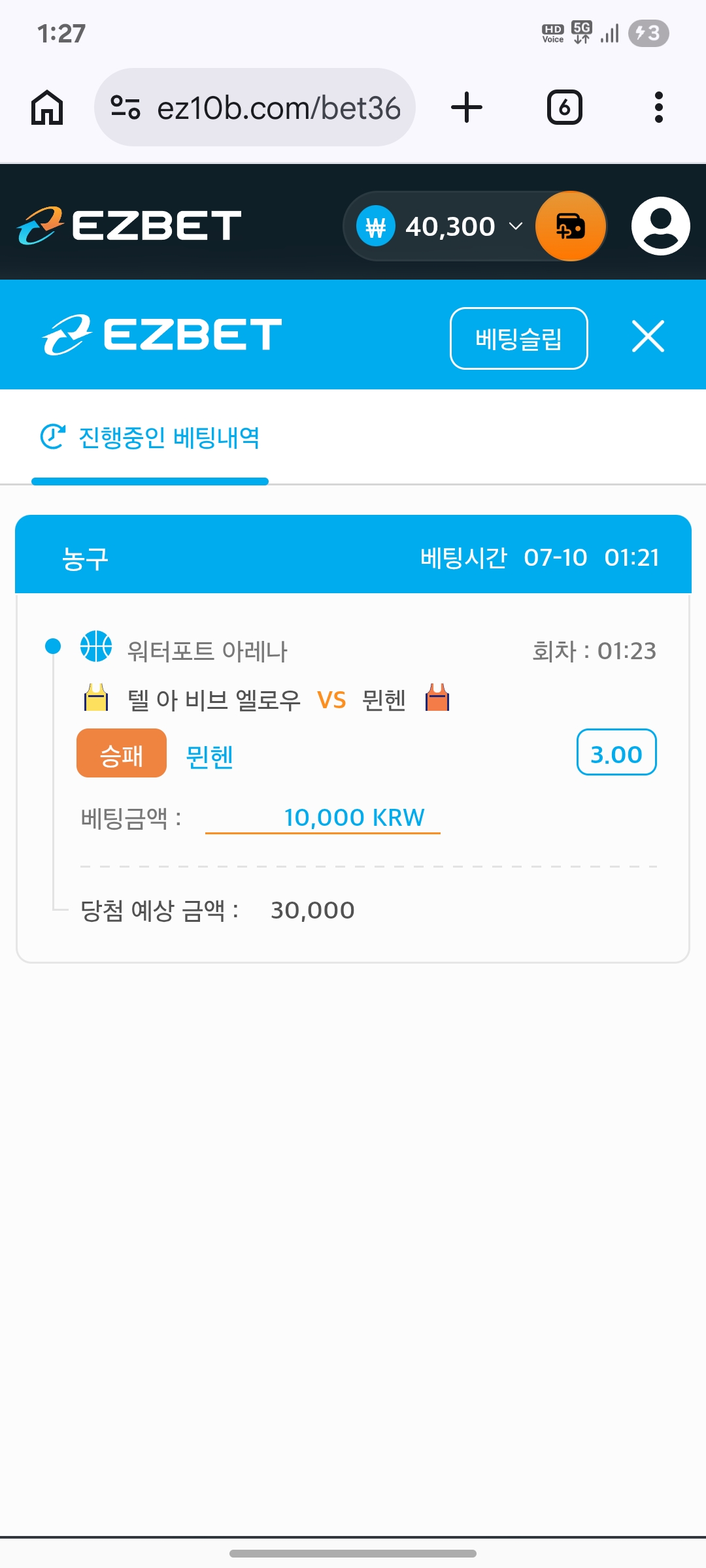
Task: Tap the 농구 bet card header
Action: [x=353, y=555]
